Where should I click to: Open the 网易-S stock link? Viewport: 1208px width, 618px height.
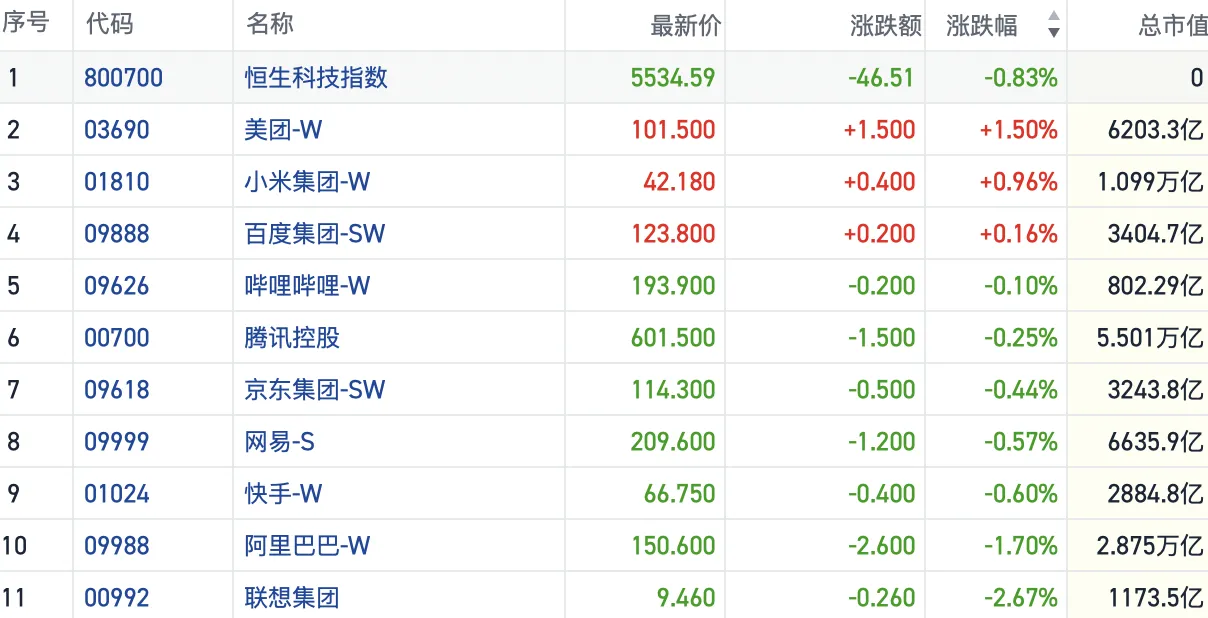click(280, 441)
